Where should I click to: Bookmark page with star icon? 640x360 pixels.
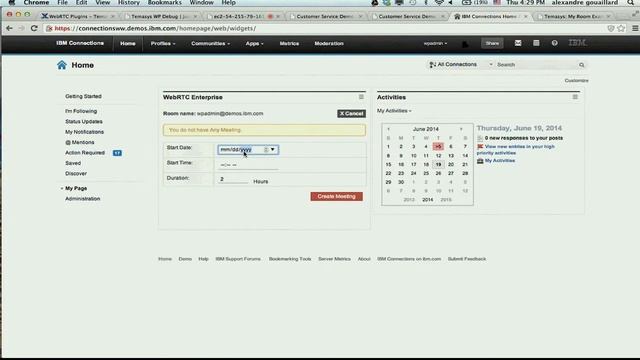621,28
